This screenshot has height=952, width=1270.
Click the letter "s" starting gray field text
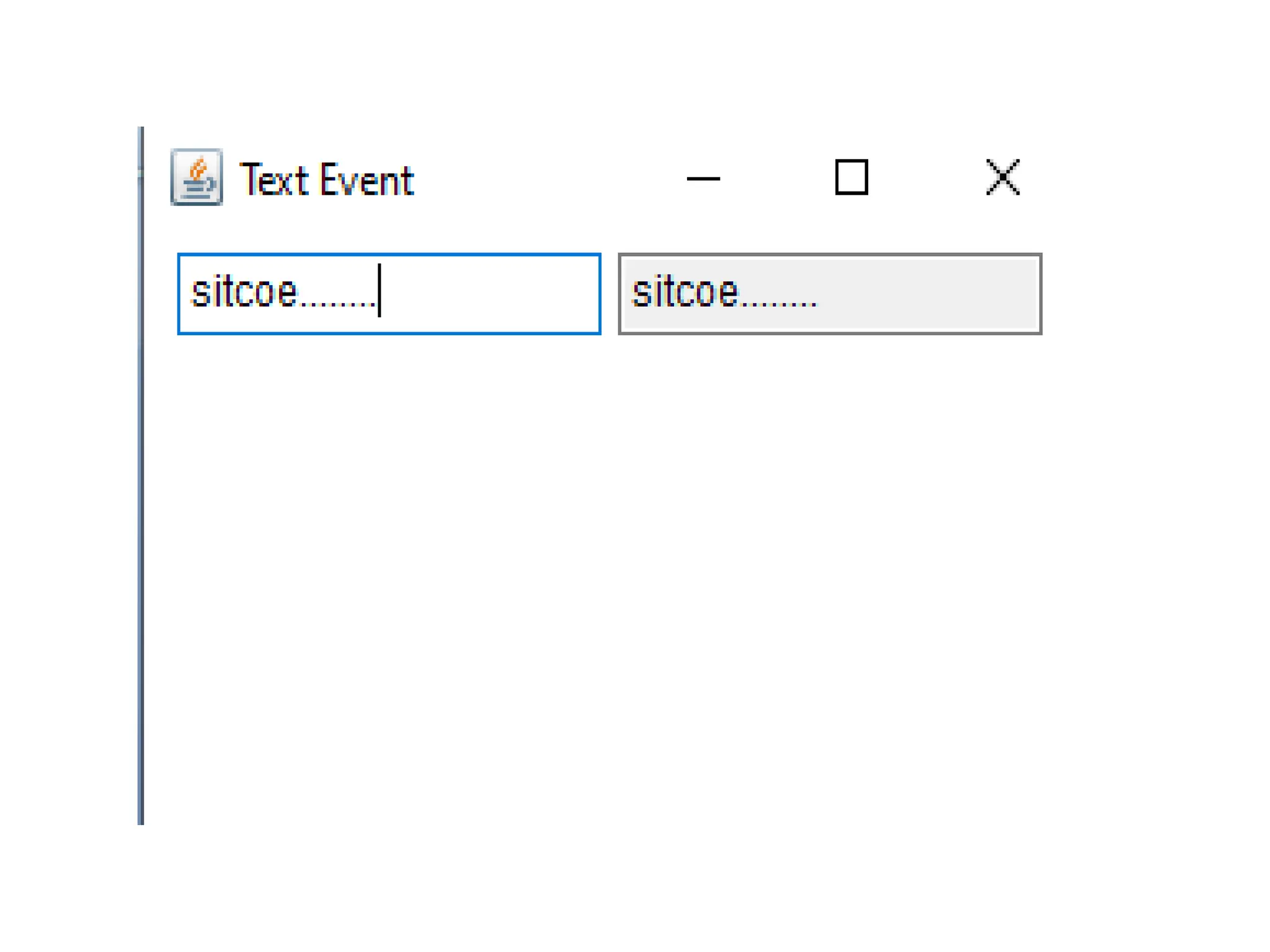tap(640, 293)
